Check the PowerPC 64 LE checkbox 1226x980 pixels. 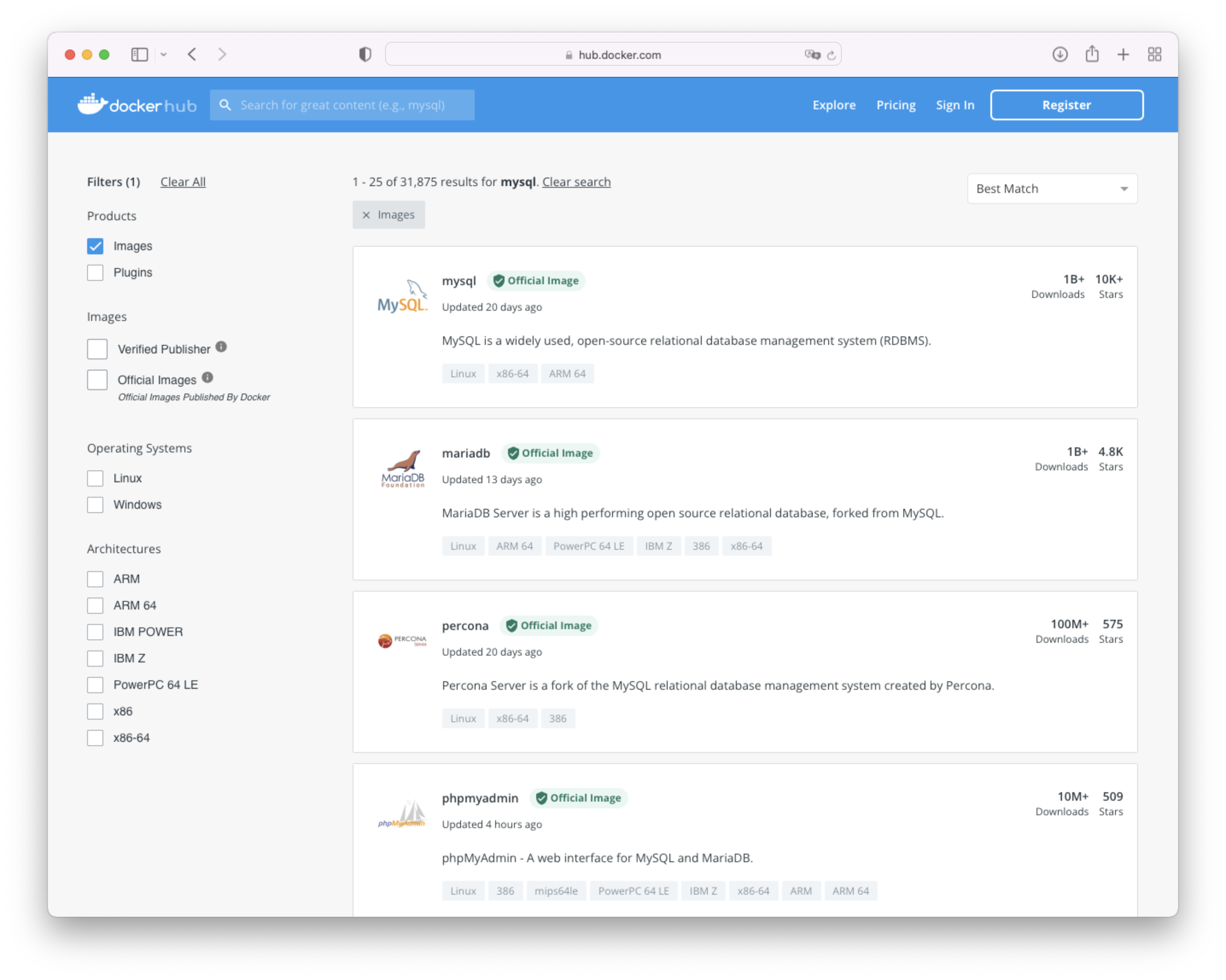96,685
